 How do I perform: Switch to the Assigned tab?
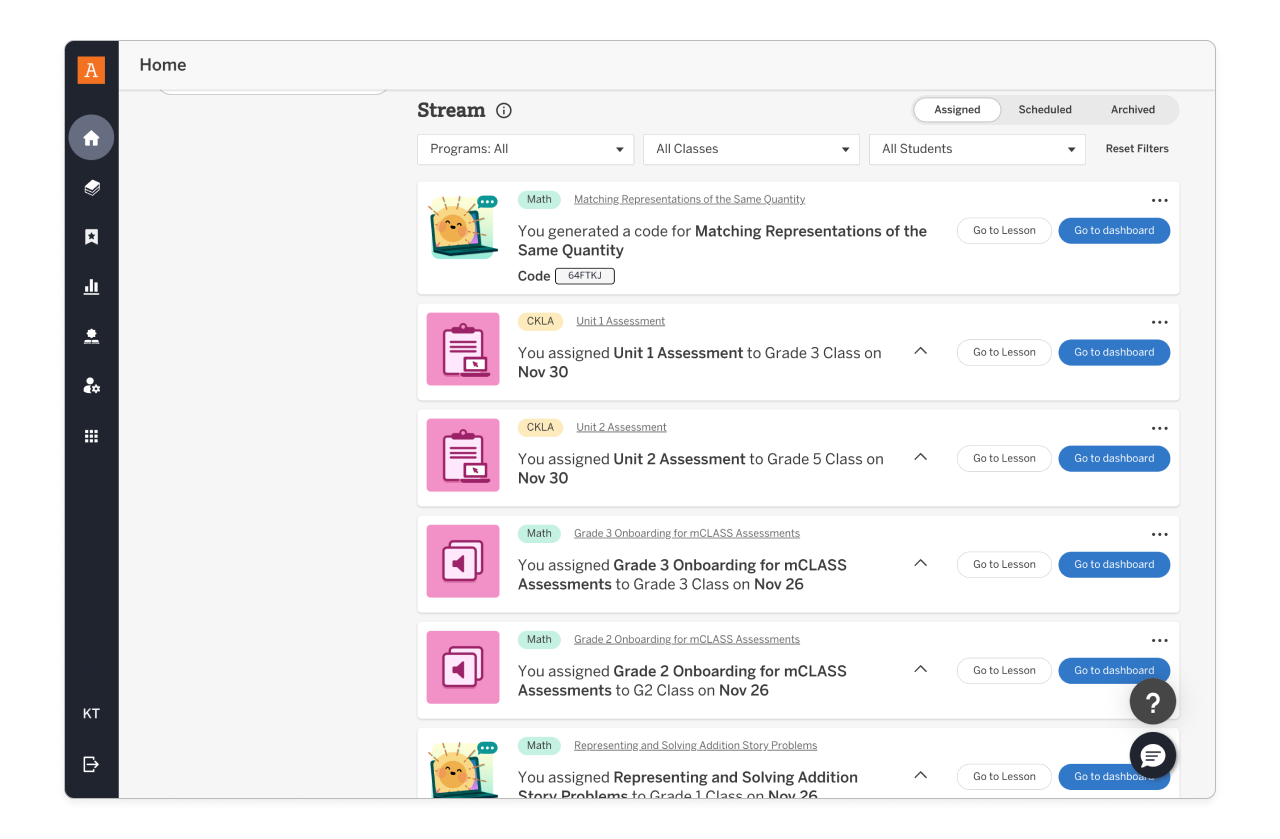957,110
